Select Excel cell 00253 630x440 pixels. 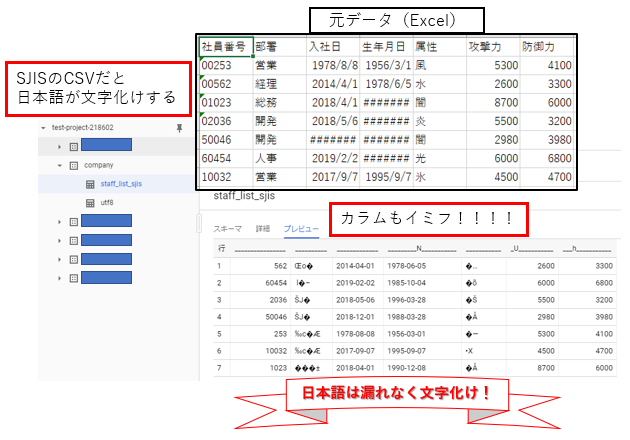coord(226,65)
